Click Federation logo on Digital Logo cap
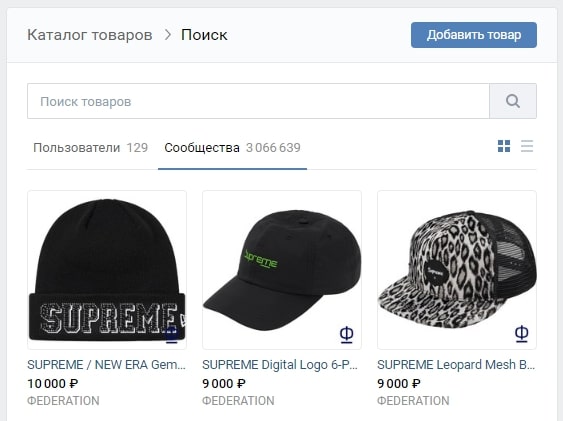 (346, 335)
